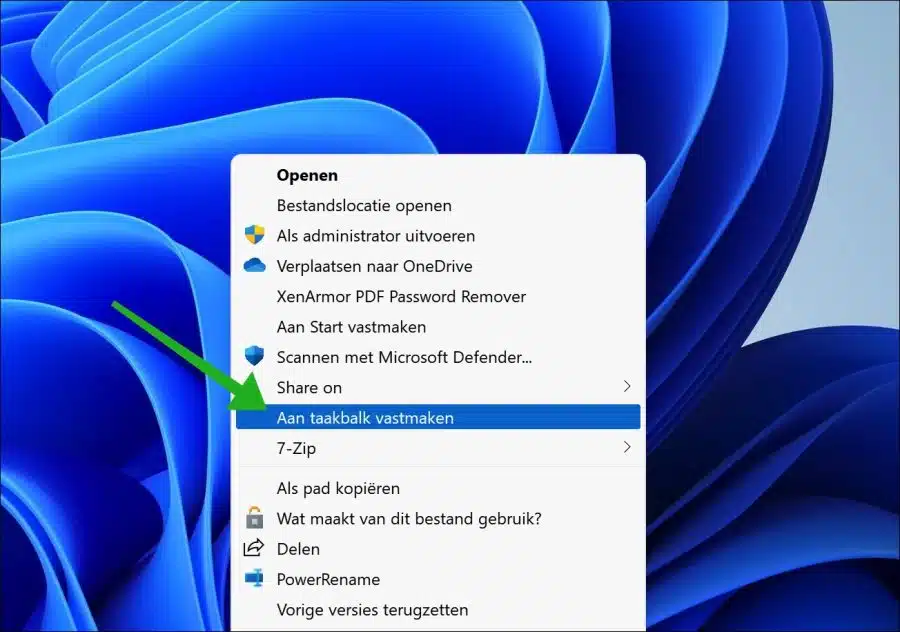Expand the 7-Zip submenu arrow
900x632 pixels.
627,448
